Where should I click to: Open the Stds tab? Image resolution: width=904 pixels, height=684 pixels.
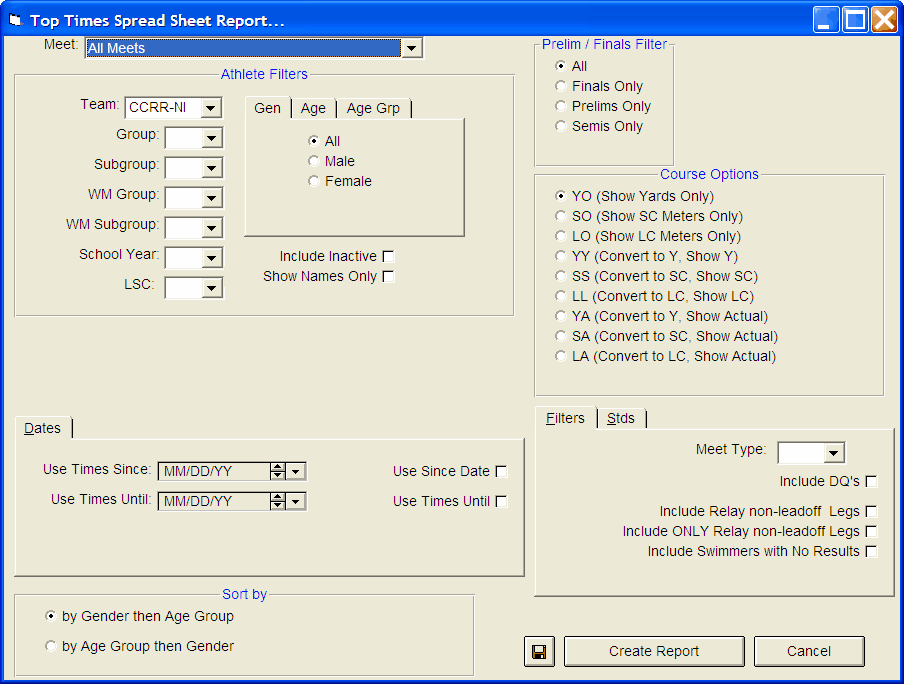click(621, 419)
